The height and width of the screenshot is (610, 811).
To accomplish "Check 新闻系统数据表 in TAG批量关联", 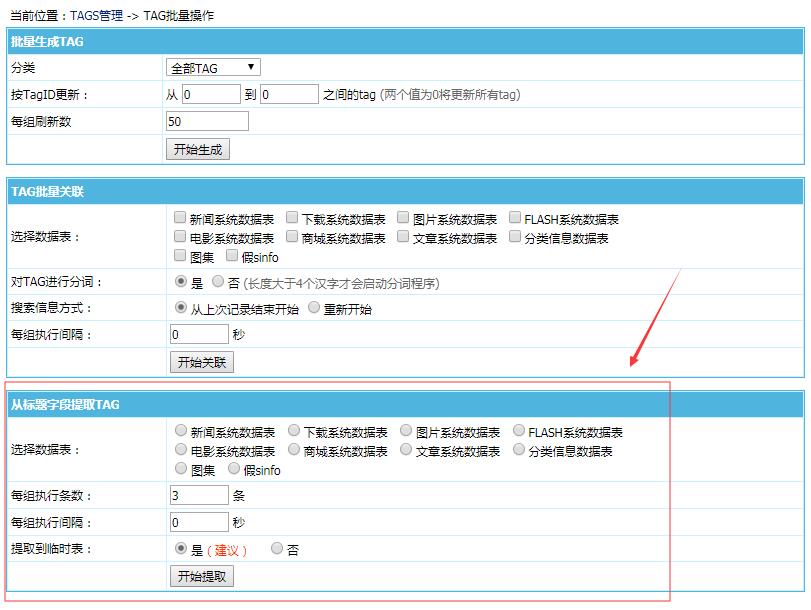I will pos(179,217).
